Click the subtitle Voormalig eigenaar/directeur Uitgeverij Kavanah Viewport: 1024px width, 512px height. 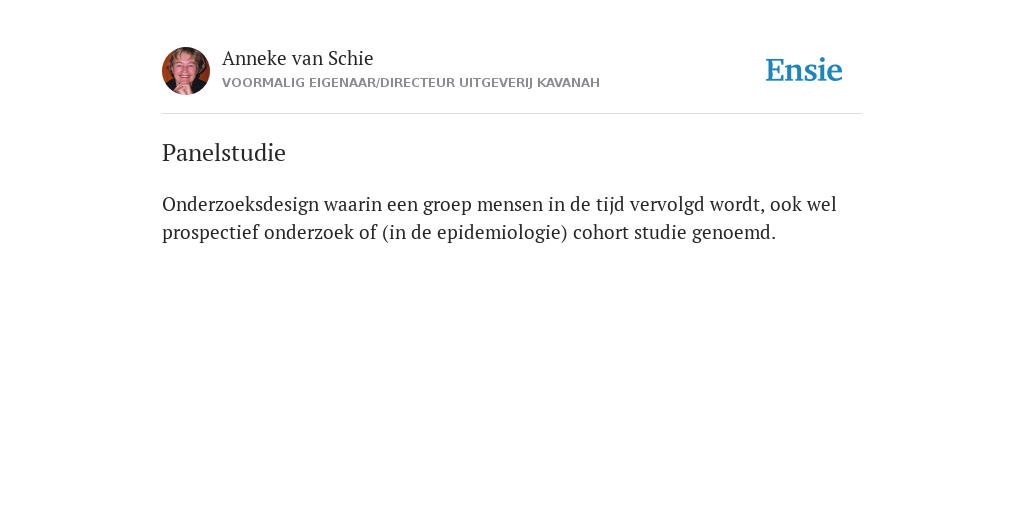pyautogui.click(x=411, y=83)
